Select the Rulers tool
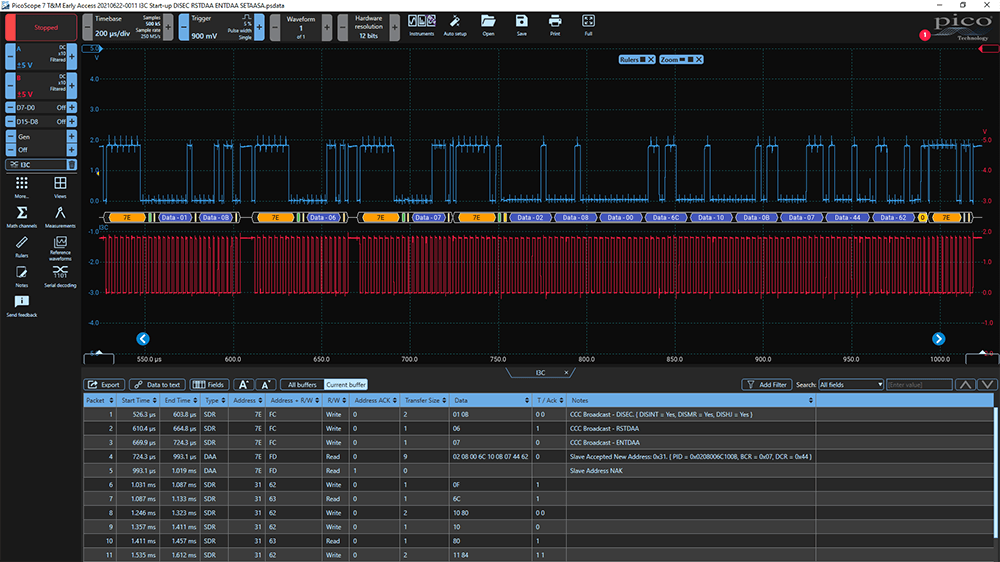 tap(22, 247)
